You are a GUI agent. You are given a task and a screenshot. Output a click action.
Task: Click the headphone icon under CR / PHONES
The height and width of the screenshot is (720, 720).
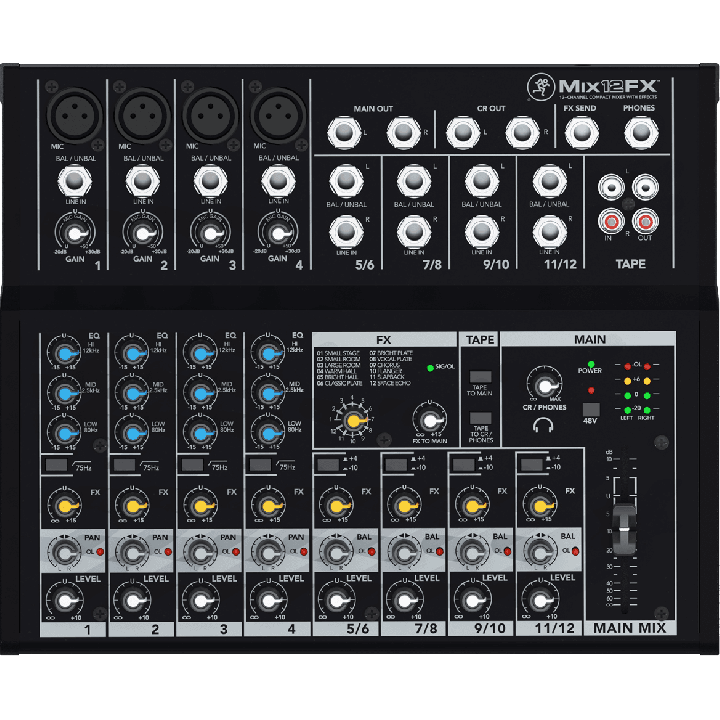tap(543, 425)
